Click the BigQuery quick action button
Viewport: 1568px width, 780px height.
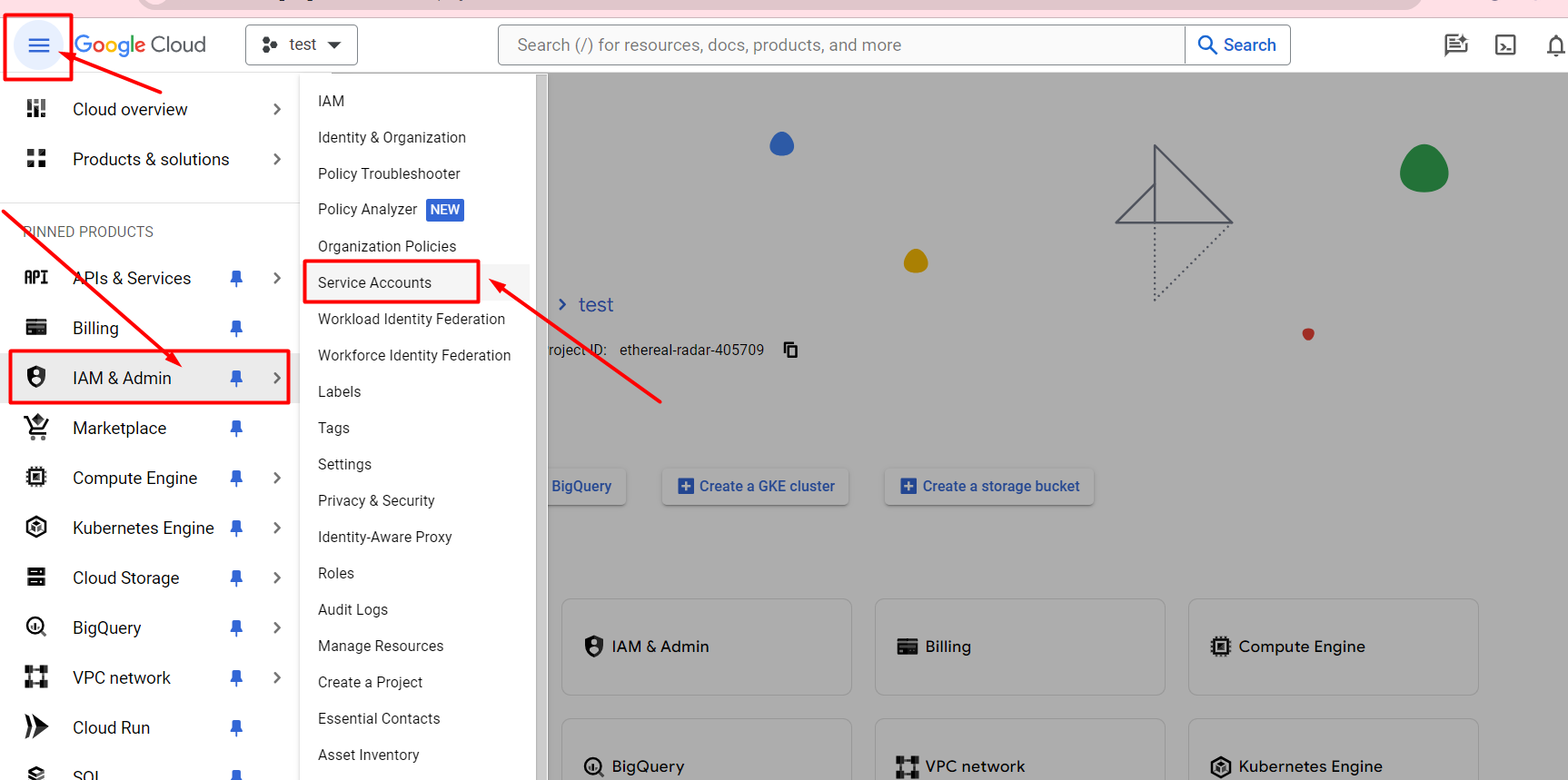pyautogui.click(x=587, y=486)
